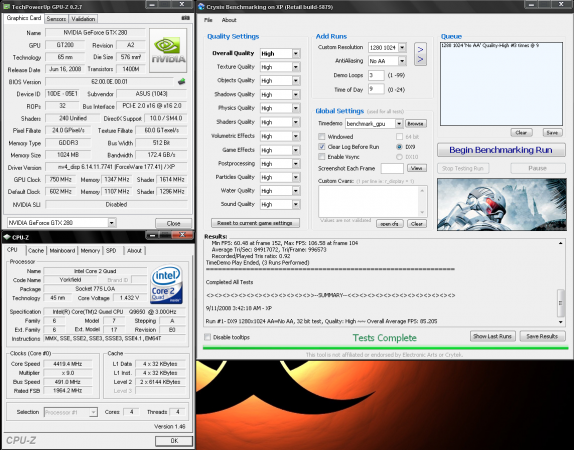Click GPU-Z title bar icon

(6, 6)
